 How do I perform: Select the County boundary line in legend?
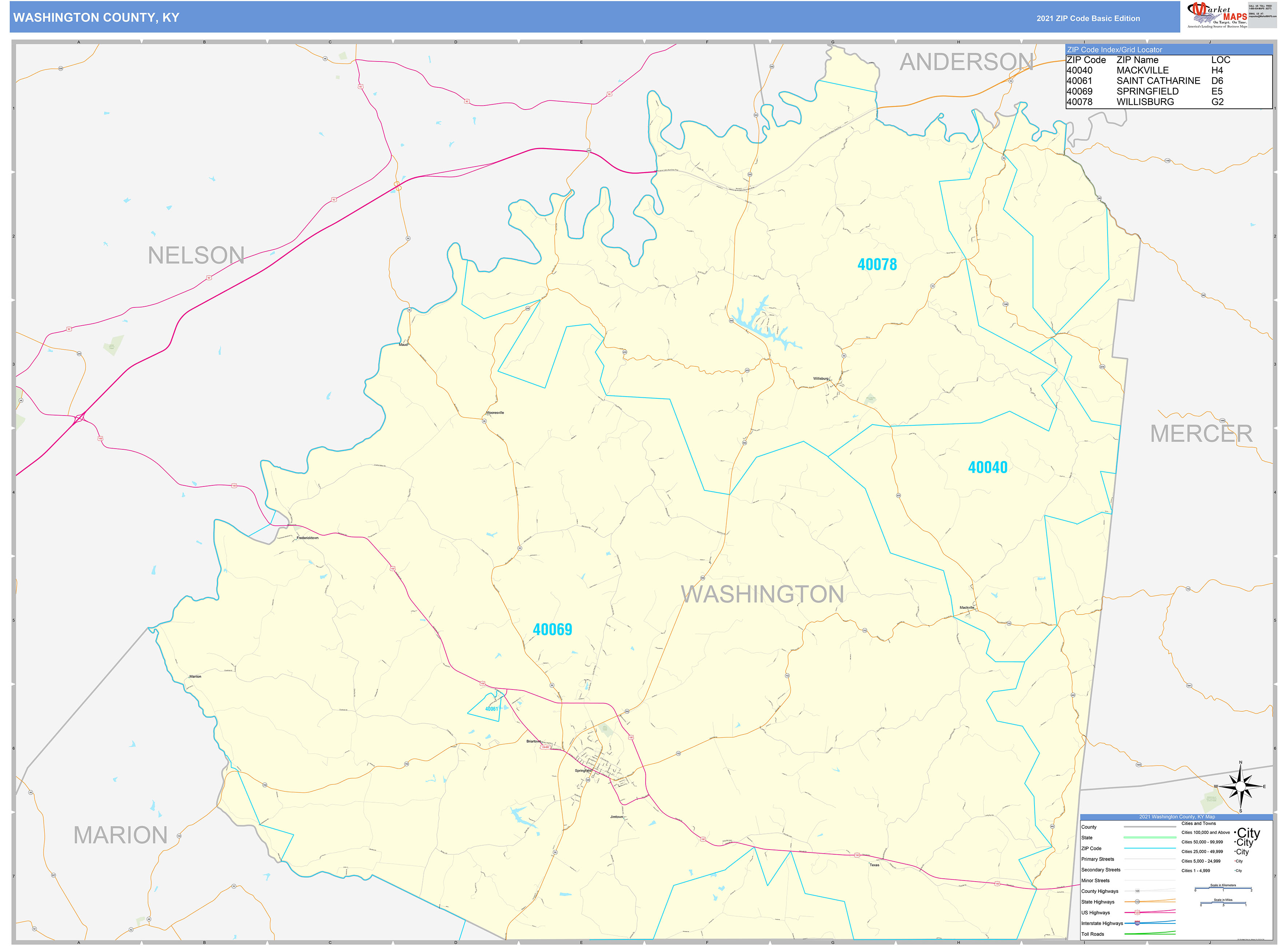pos(1149,827)
